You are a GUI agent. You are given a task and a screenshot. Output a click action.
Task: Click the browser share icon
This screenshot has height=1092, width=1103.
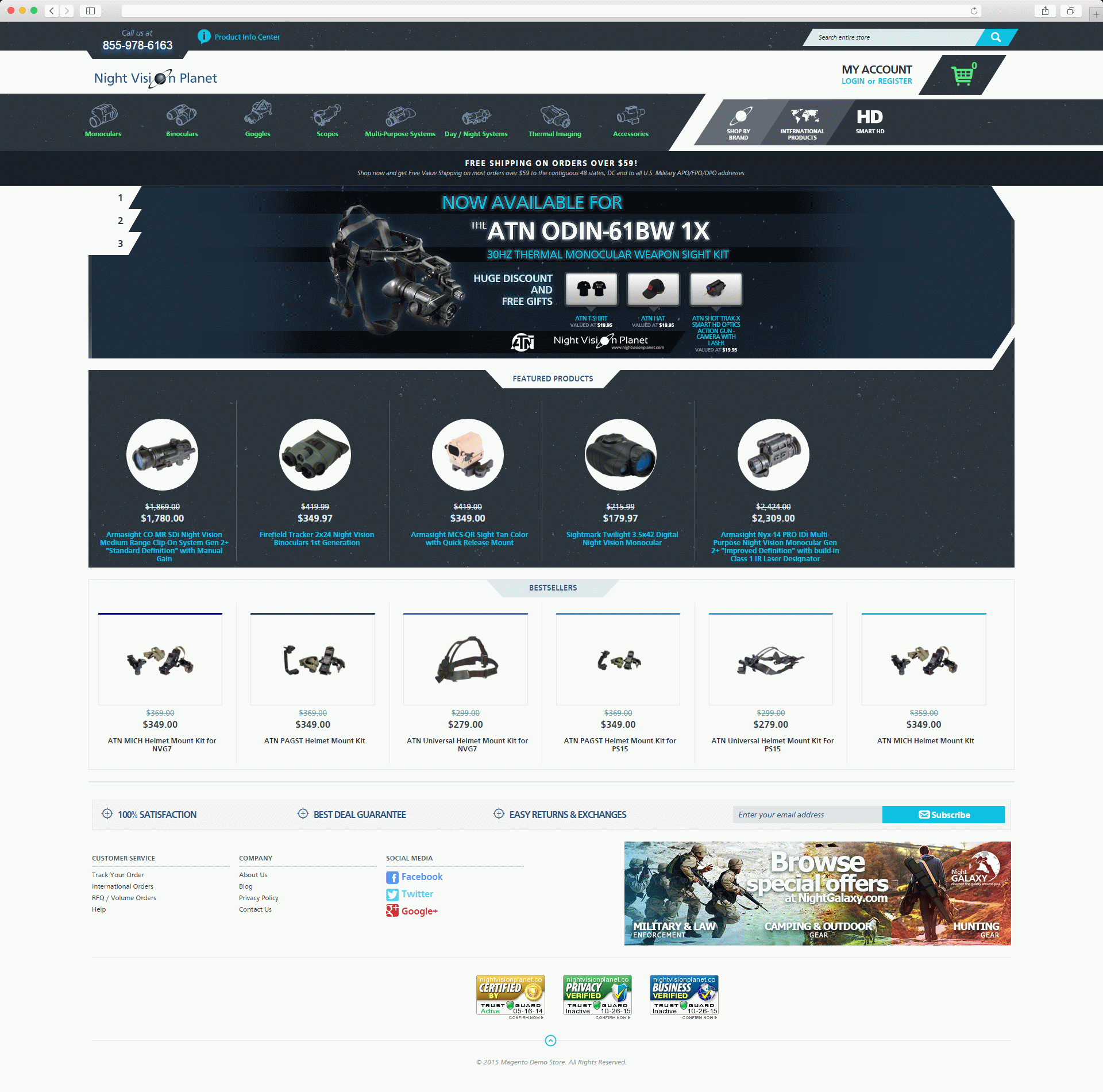pos(1045,11)
